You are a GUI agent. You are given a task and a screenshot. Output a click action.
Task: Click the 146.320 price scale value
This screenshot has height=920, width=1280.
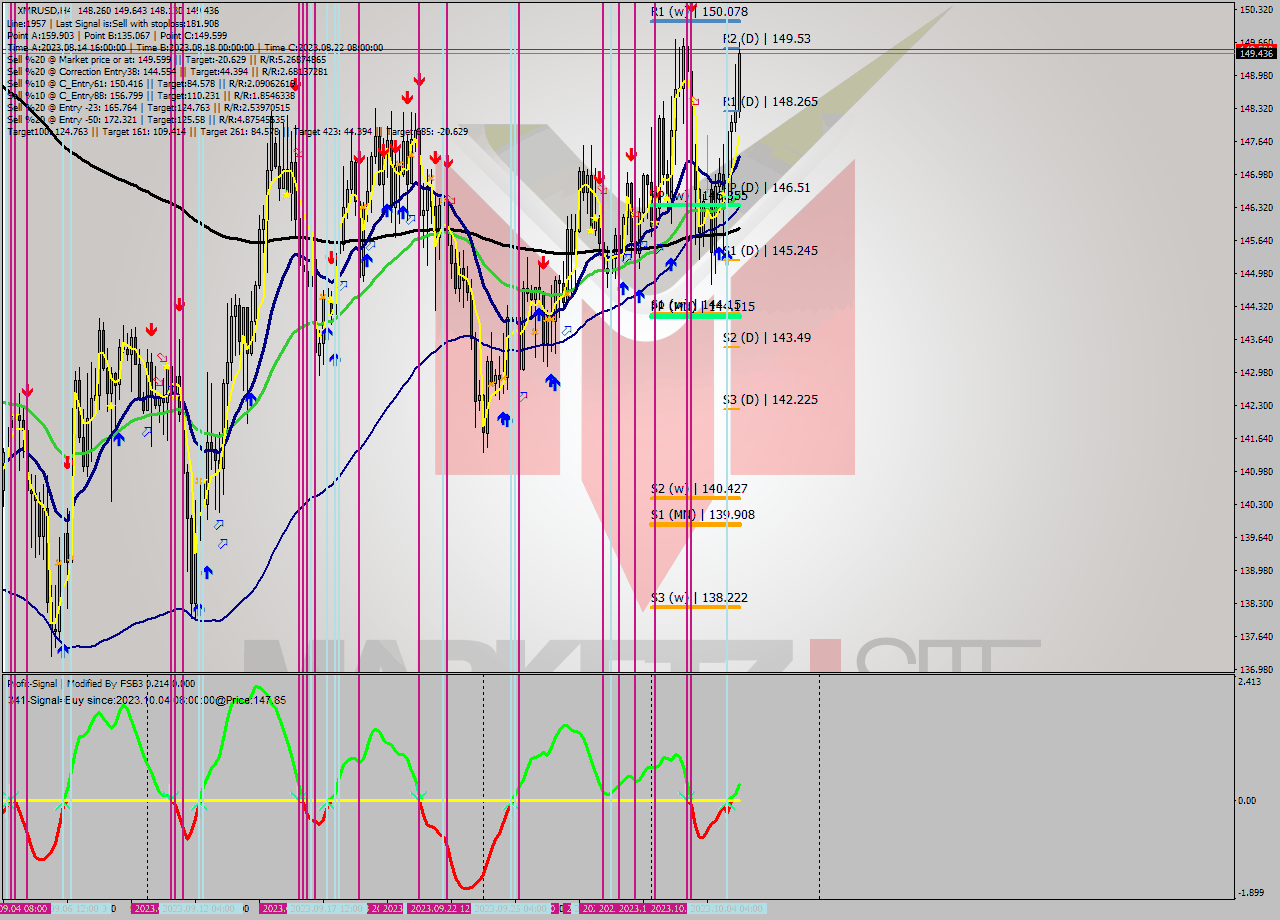coord(1256,208)
